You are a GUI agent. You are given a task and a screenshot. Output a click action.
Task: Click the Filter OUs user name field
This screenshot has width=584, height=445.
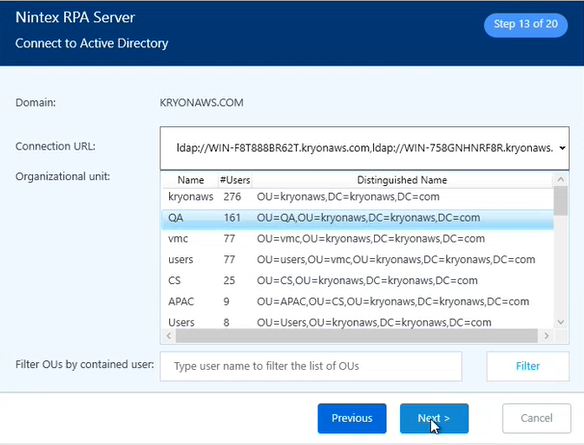(311, 366)
